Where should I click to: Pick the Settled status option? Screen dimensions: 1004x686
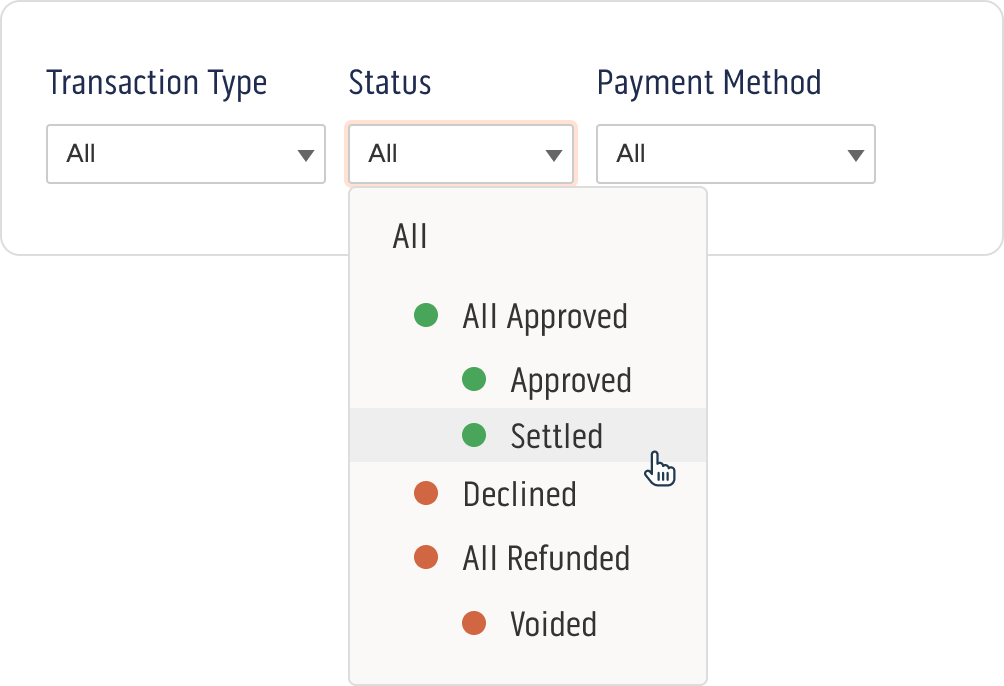(x=556, y=436)
